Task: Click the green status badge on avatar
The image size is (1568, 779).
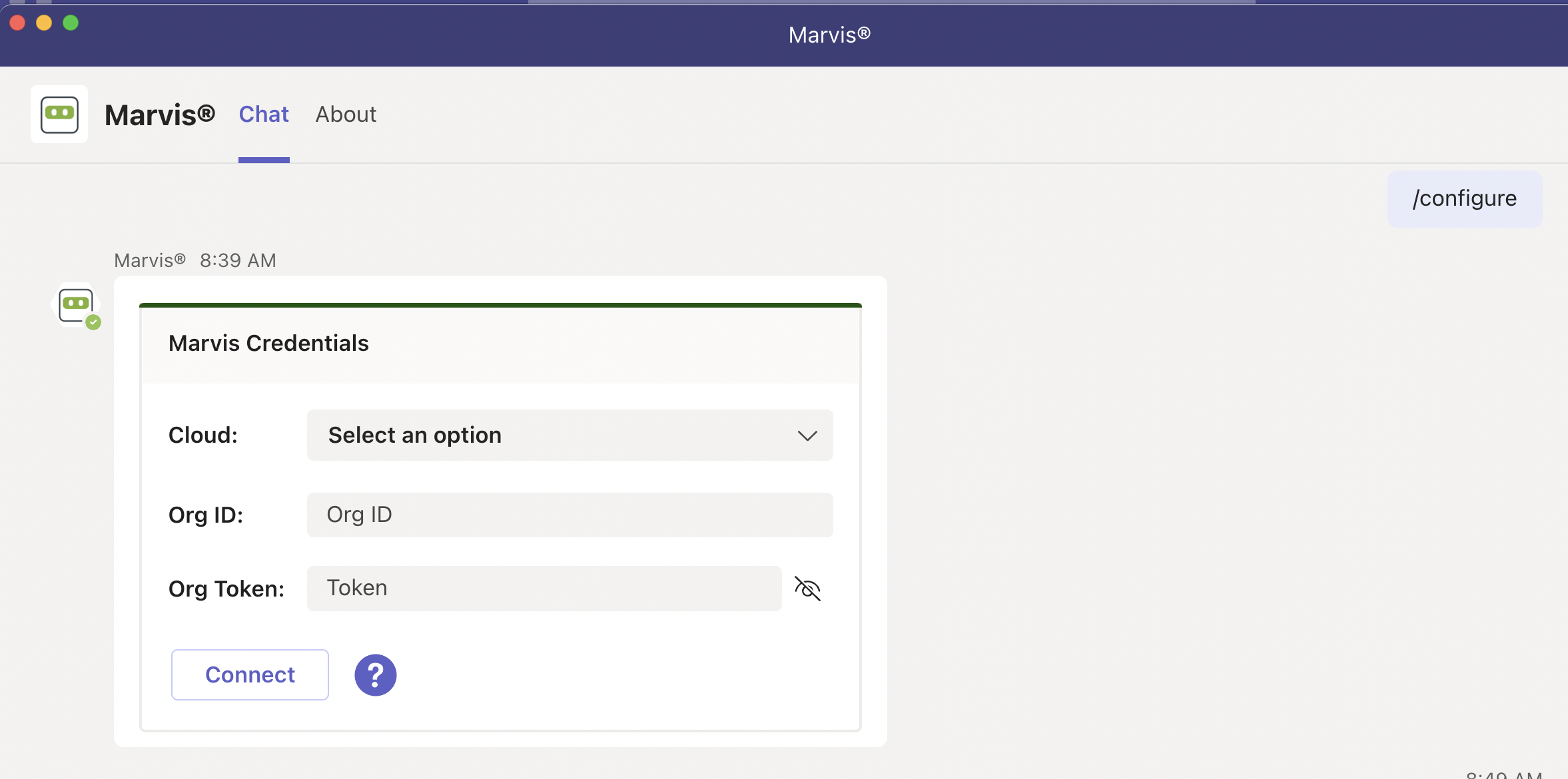Action: (x=93, y=323)
